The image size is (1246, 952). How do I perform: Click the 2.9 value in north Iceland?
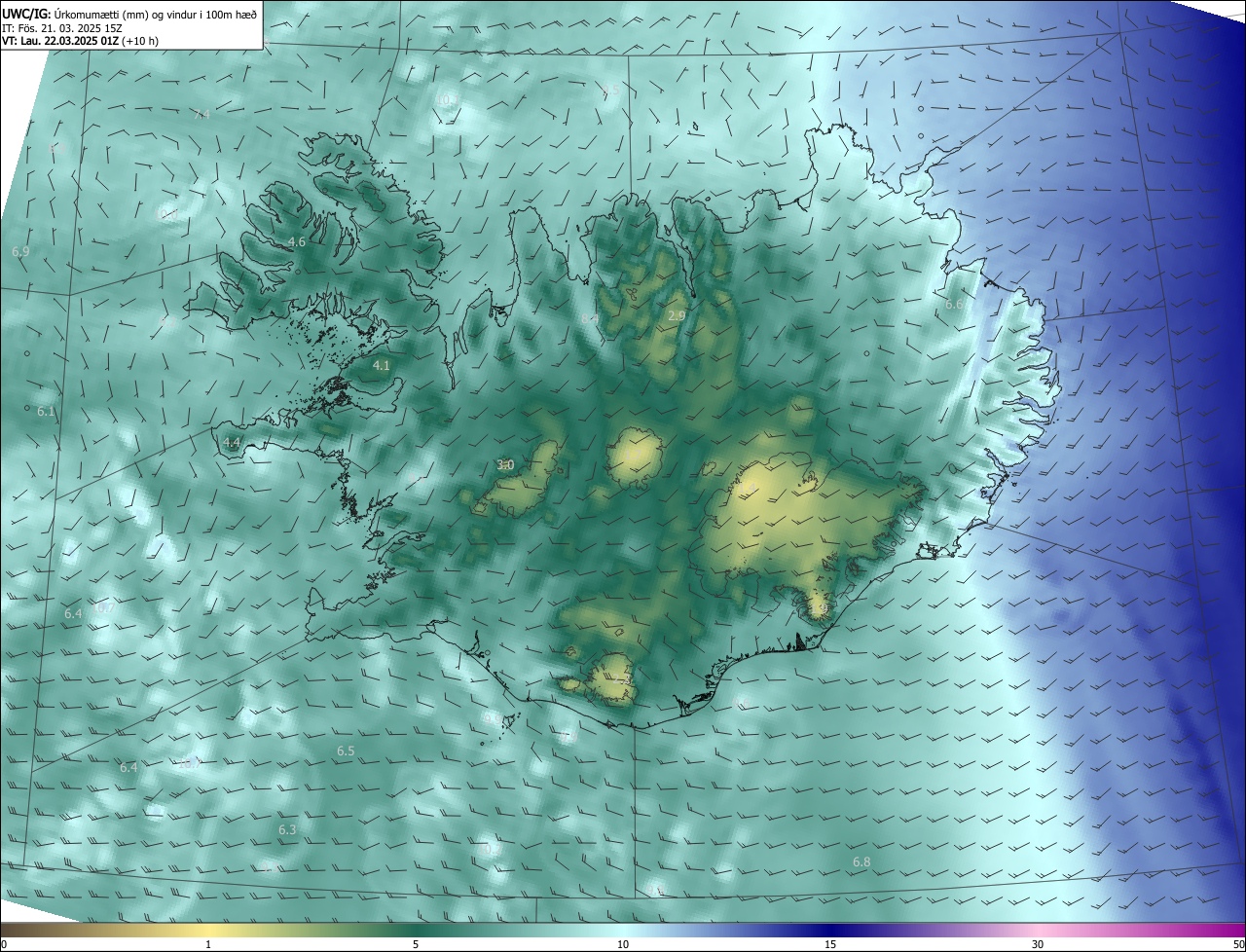pos(677,315)
